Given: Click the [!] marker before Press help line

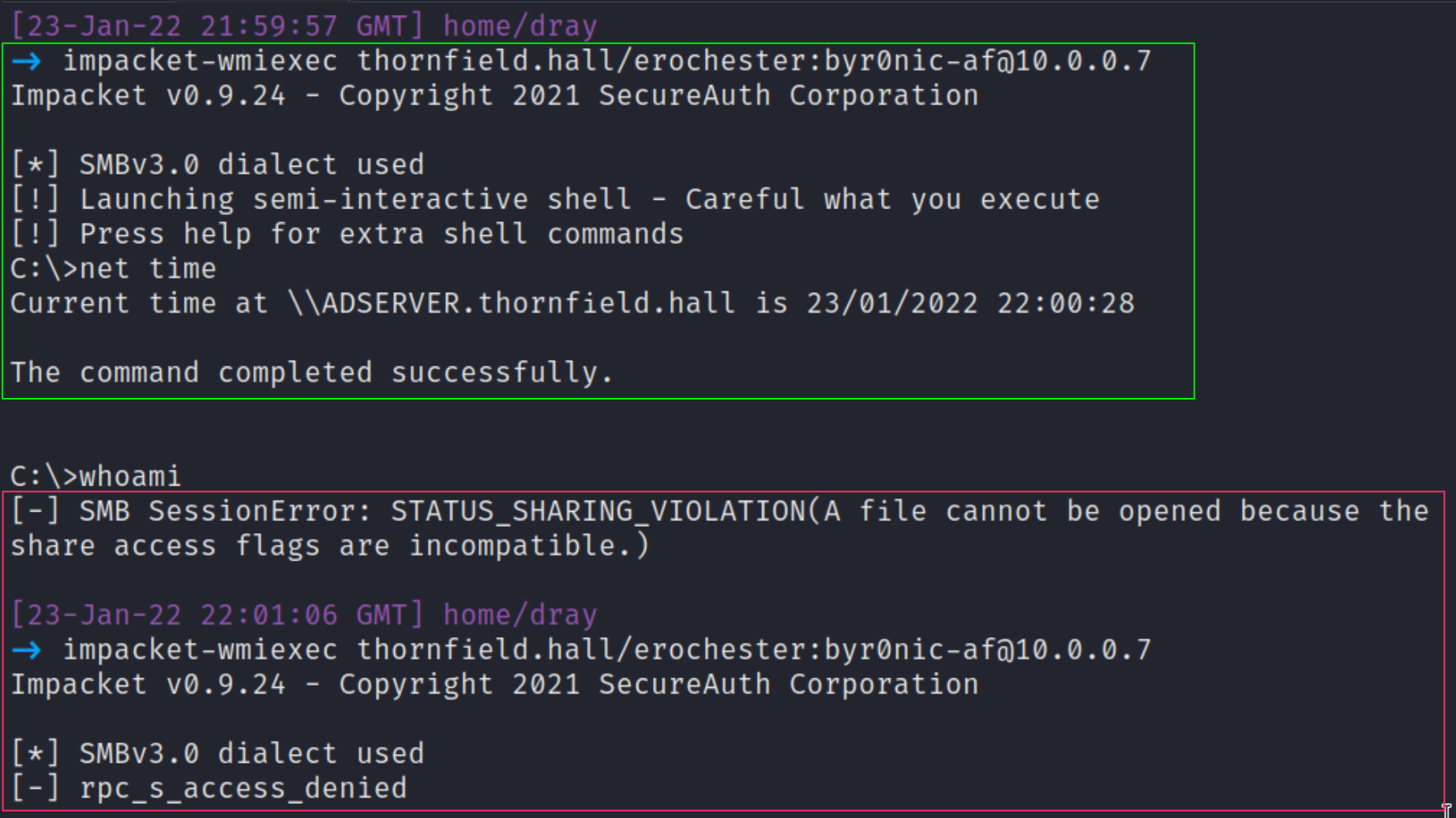Looking at the screenshot, I should pos(35,235).
